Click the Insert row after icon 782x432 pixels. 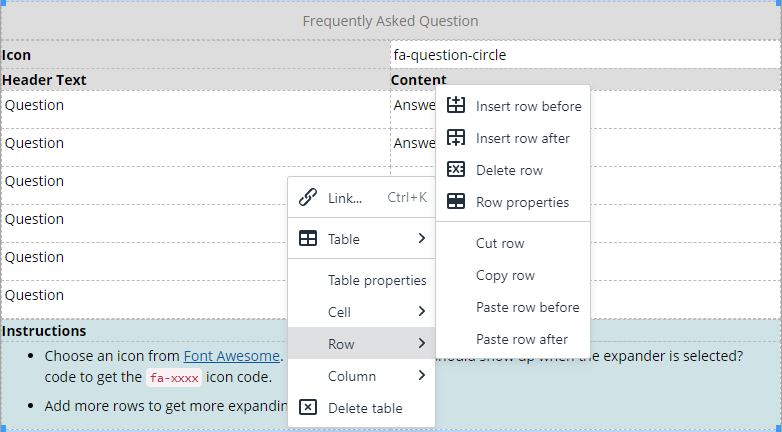tap(456, 137)
